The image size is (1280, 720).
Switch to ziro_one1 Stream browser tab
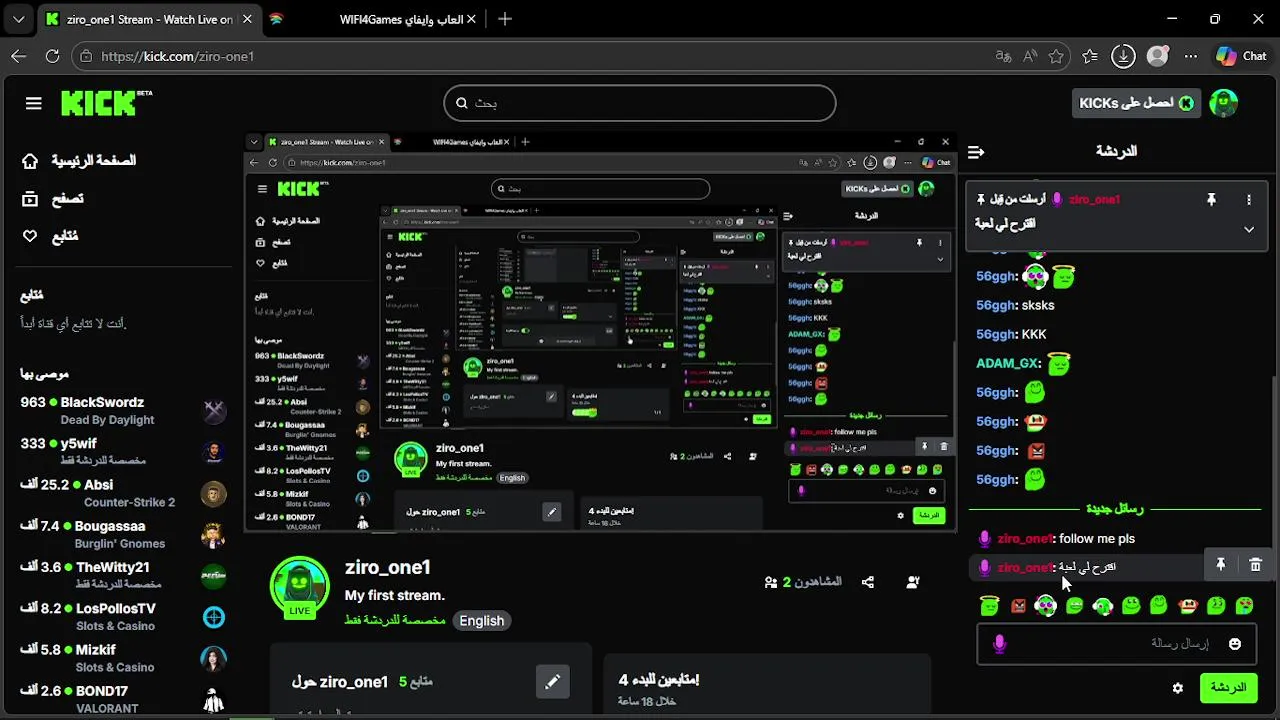[x=148, y=19]
